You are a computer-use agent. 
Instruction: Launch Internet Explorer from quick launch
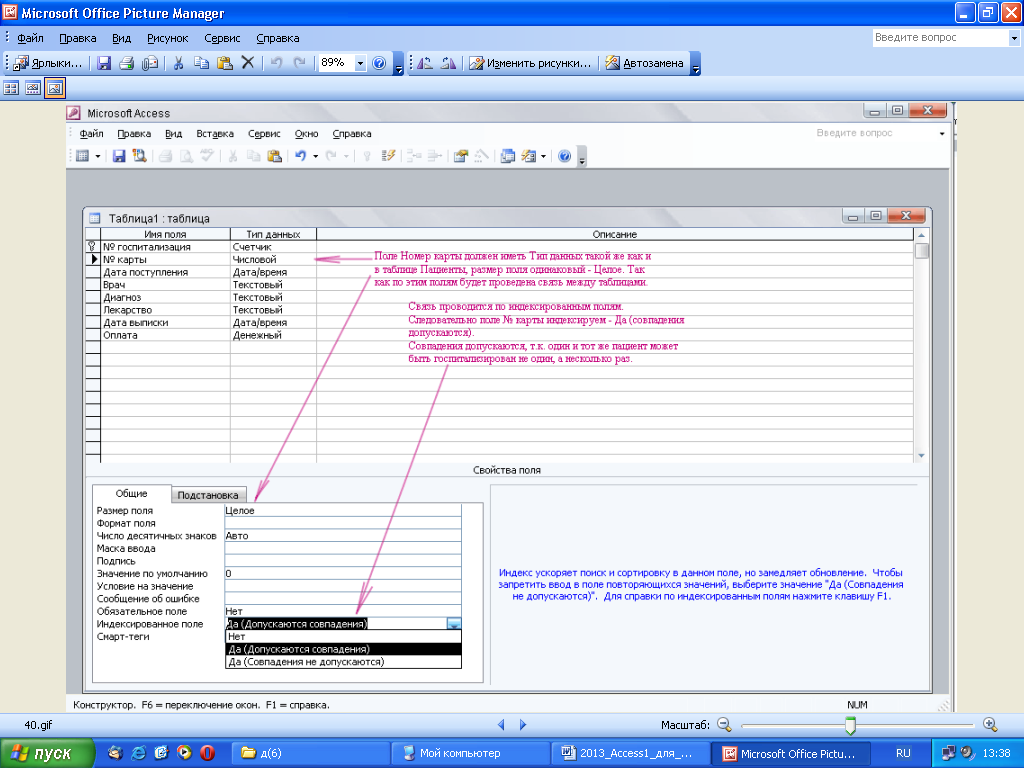tap(138, 753)
